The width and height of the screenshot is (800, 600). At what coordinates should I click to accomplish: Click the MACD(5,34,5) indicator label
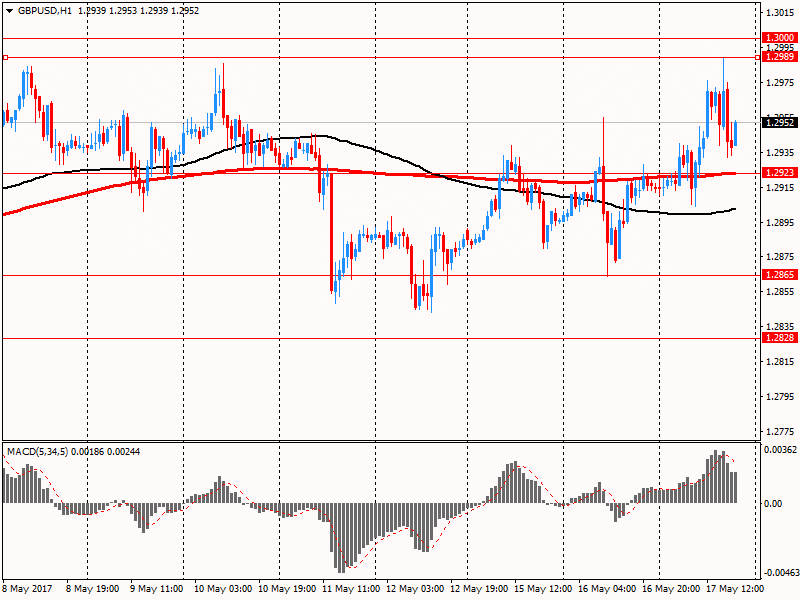point(38,452)
